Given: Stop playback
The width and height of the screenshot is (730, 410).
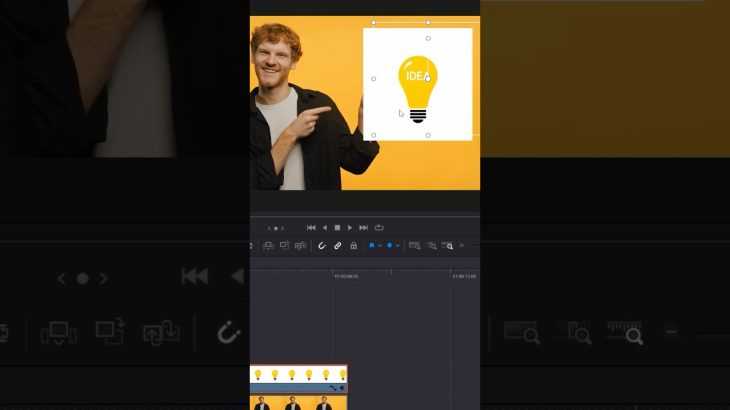Looking at the screenshot, I should (x=337, y=228).
